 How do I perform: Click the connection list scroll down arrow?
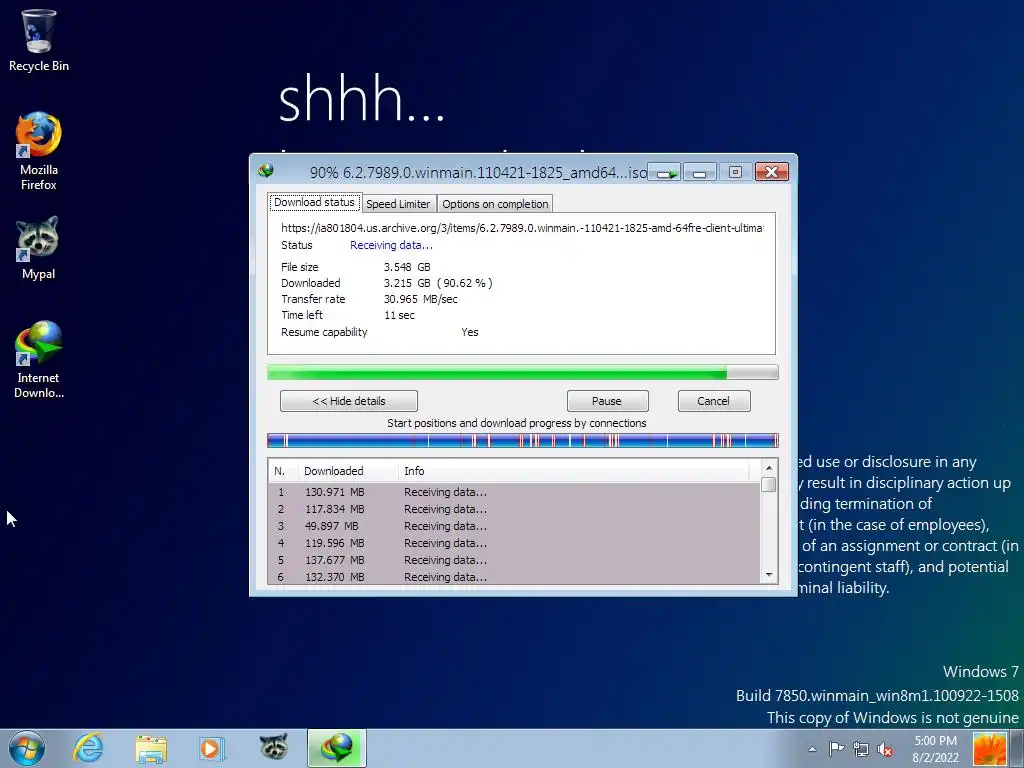[769, 575]
